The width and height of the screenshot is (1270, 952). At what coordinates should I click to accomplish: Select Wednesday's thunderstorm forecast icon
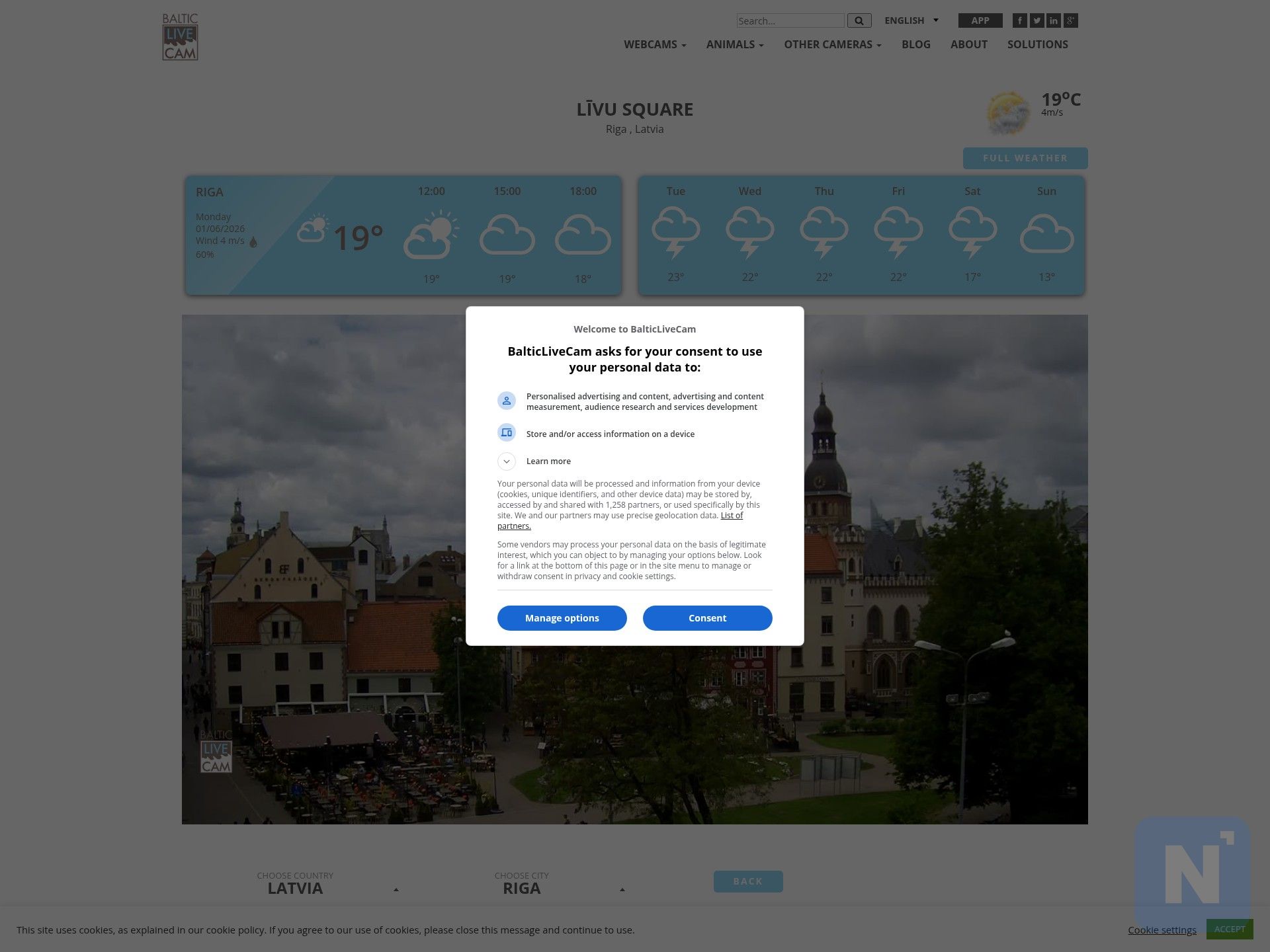[x=750, y=233]
